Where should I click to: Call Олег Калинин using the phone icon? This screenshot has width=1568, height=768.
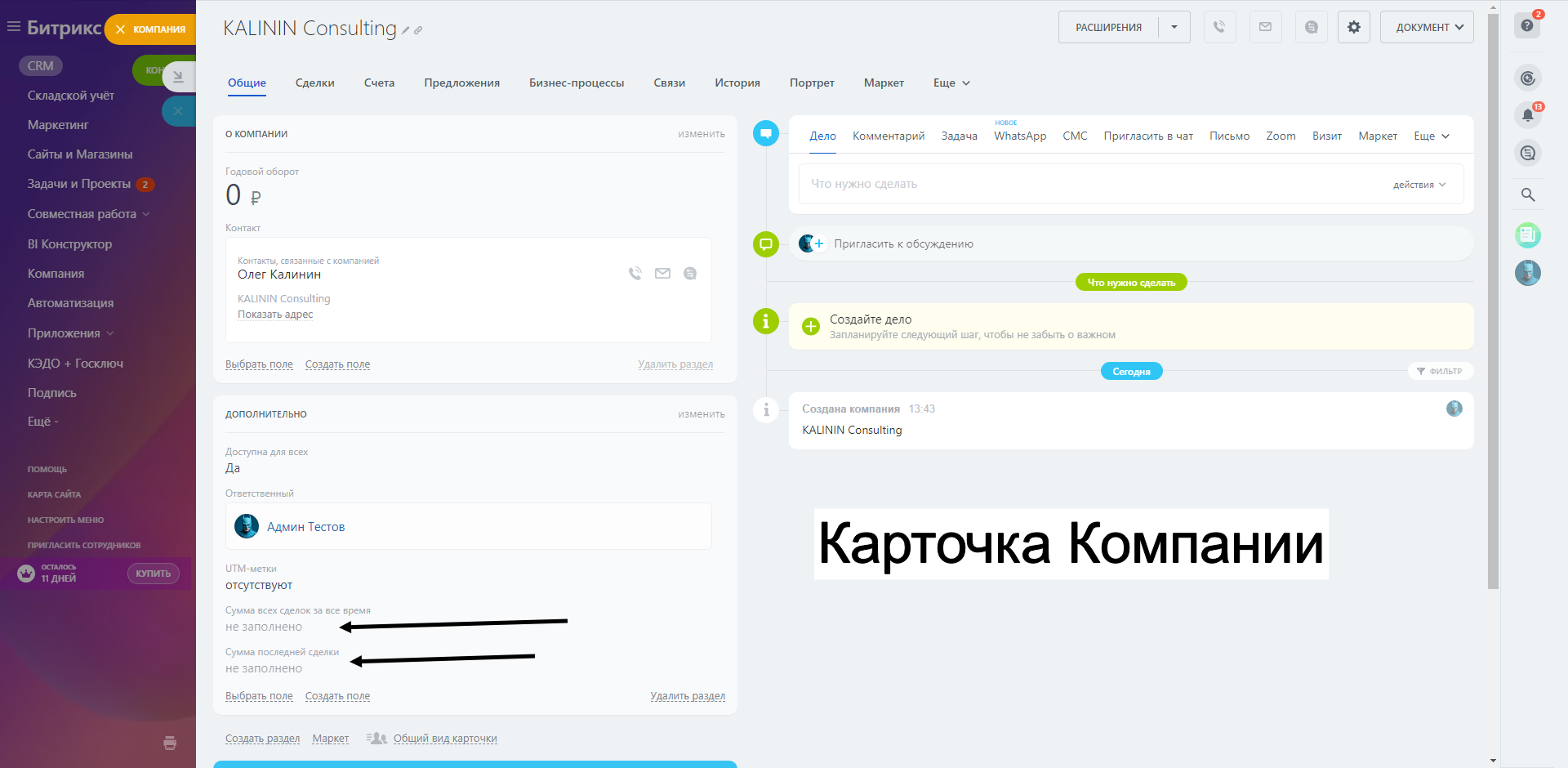click(x=635, y=274)
